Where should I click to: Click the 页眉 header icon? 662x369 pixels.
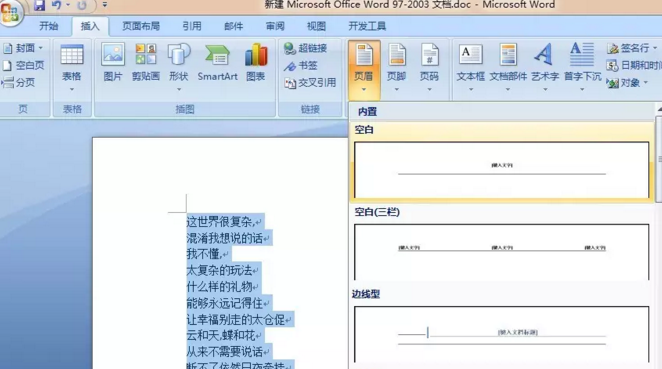pyautogui.click(x=364, y=55)
